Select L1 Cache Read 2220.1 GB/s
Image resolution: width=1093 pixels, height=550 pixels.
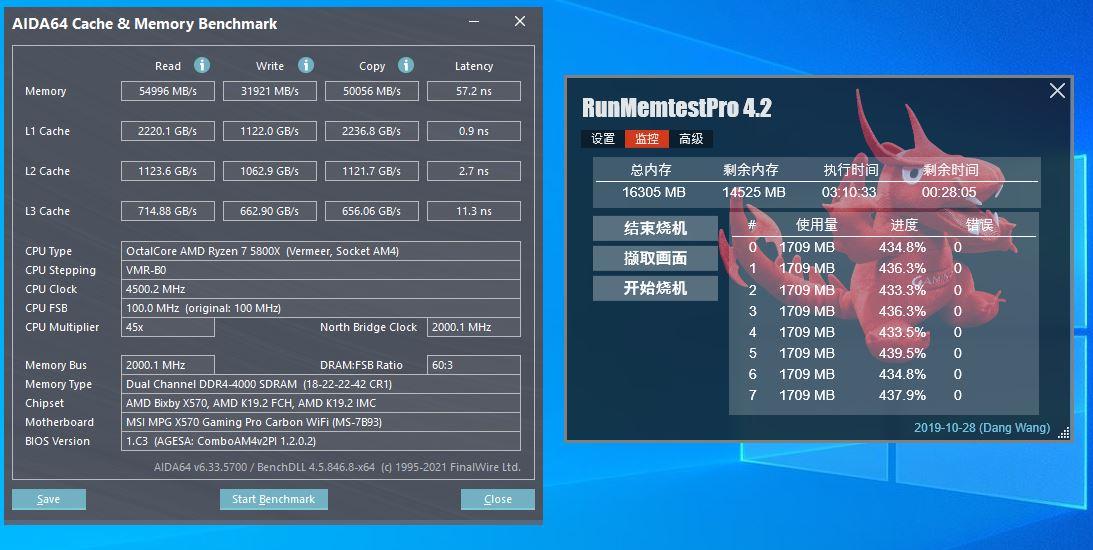168,131
